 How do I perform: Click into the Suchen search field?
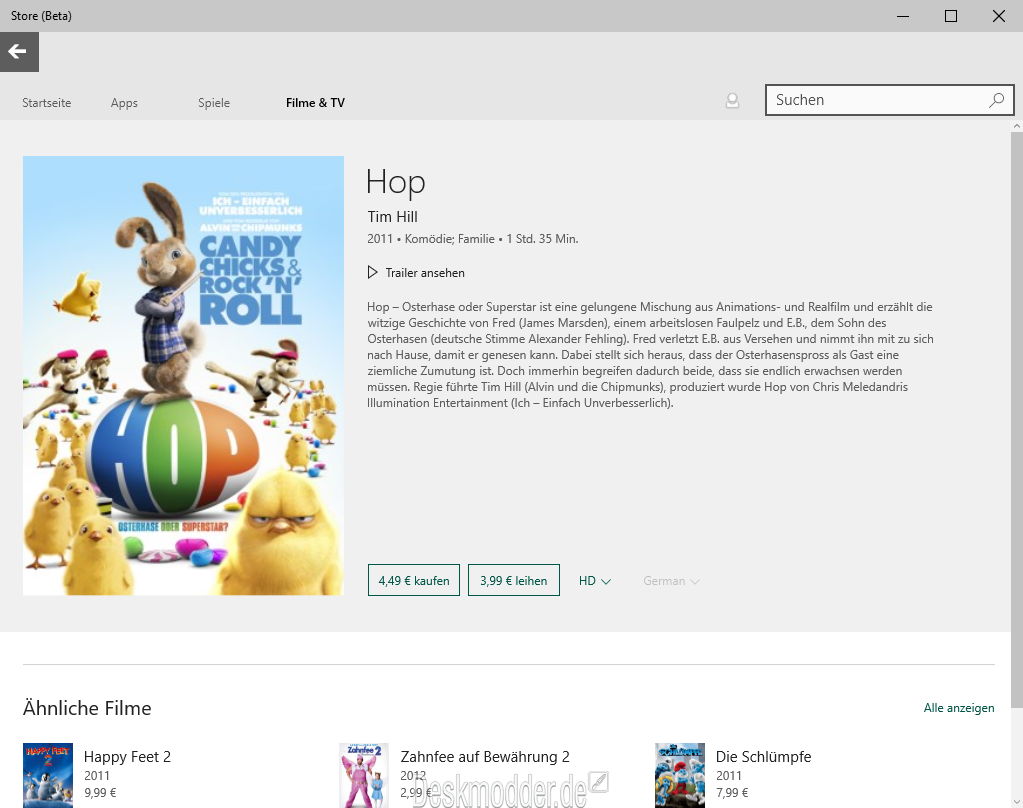coord(875,100)
